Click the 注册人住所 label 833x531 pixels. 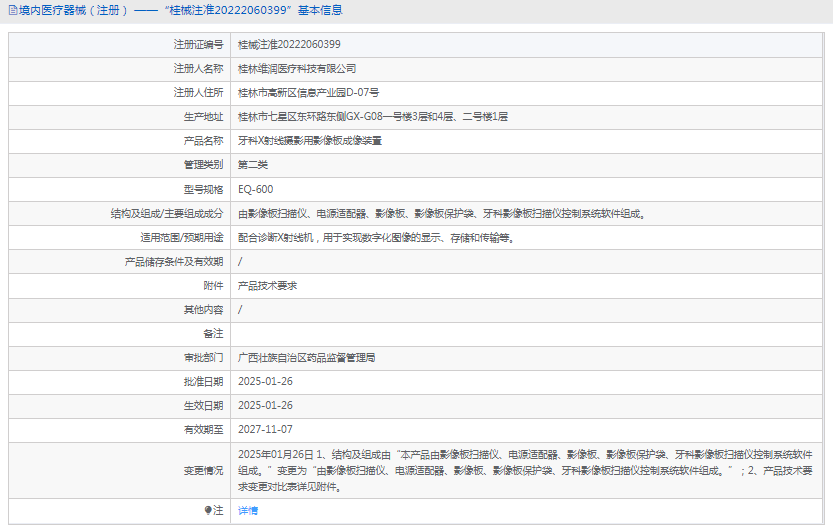(x=198, y=92)
